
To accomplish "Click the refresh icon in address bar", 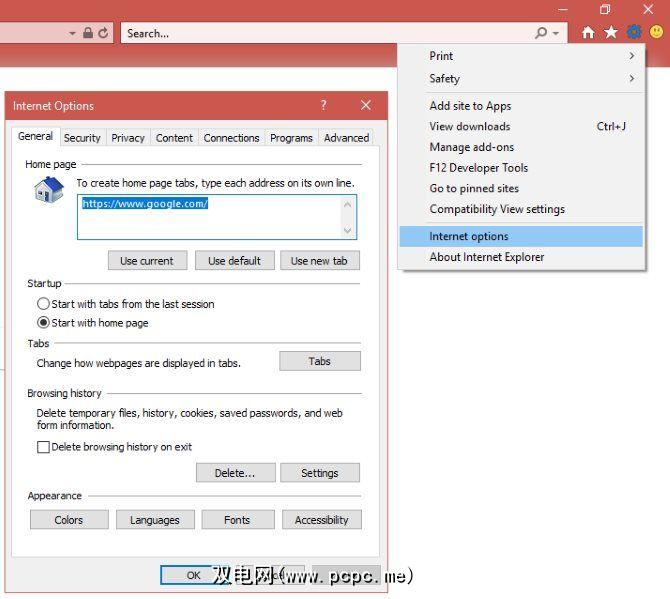I will pyautogui.click(x=103, y=33).
